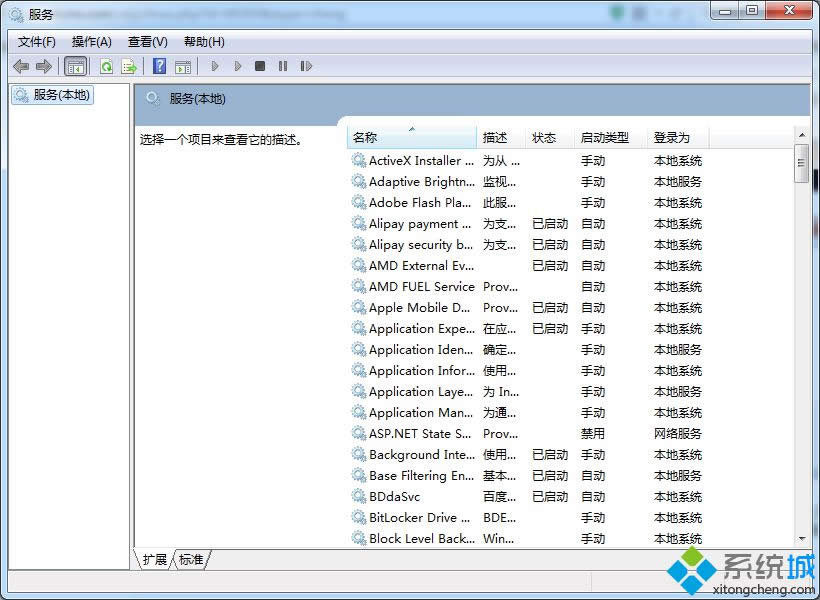The width and height of the screenshot is (820, 600).
Task: Click 禁用 startup type of ASP.NET row
Action: tap(593, 433)
